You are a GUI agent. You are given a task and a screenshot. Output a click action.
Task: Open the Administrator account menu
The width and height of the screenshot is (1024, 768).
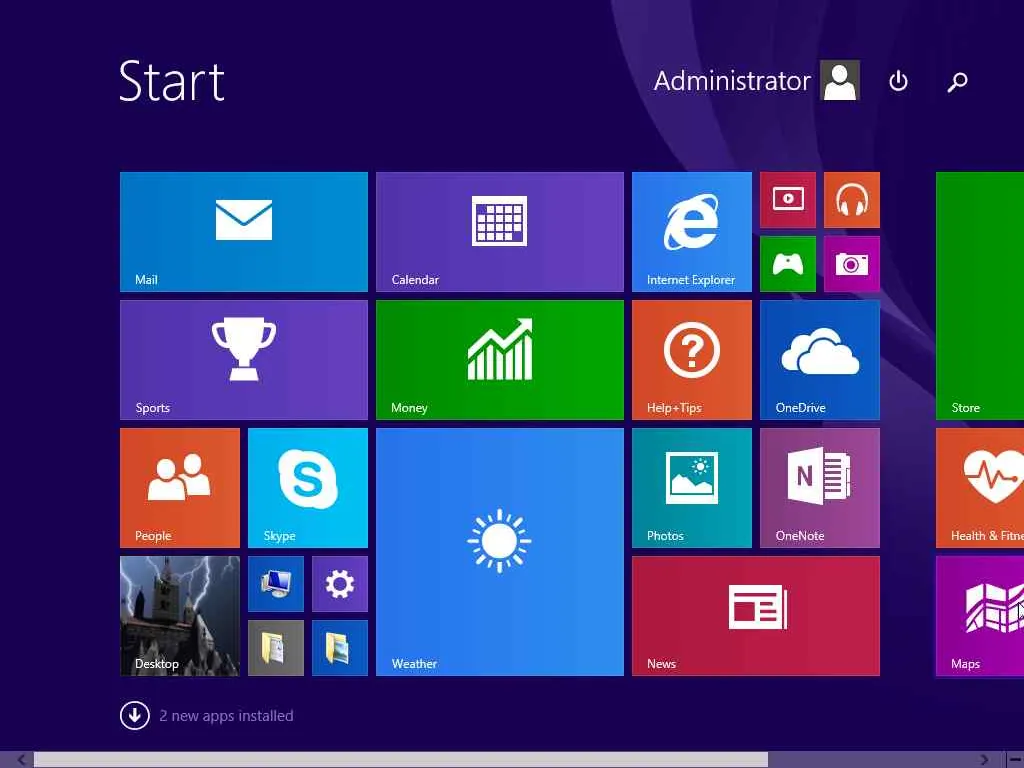[756, 80]
